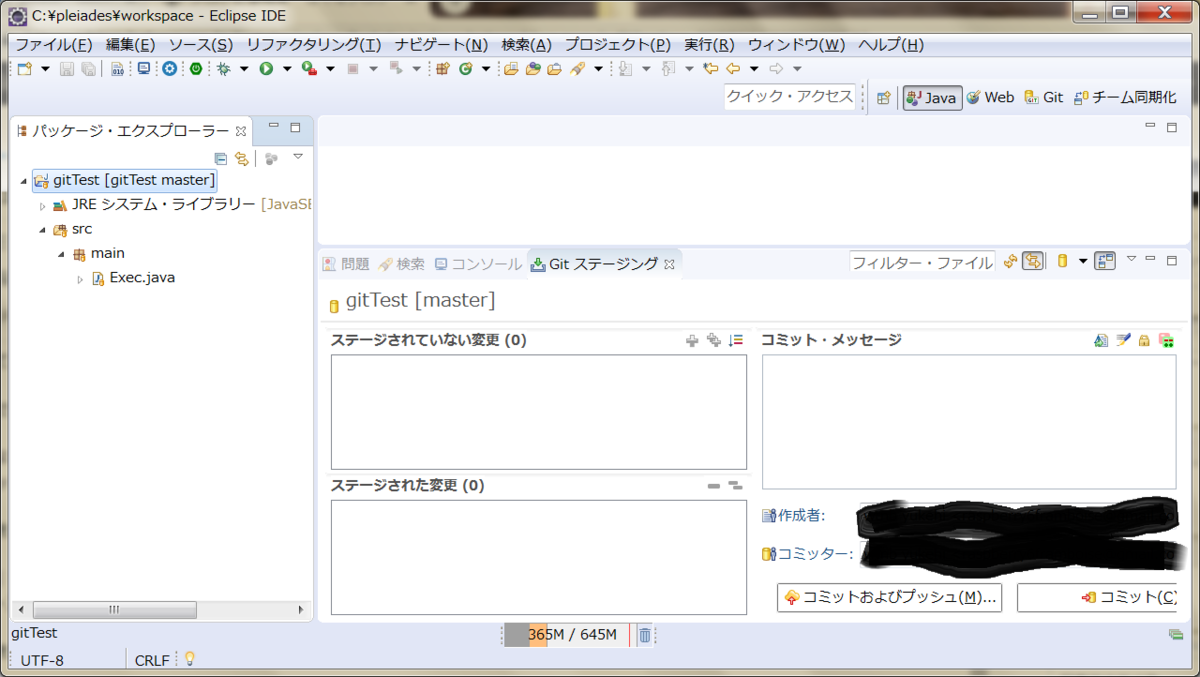The image size is (1200, 677).
Task: Switch to the 問題 tab
Action: [346, 264]
